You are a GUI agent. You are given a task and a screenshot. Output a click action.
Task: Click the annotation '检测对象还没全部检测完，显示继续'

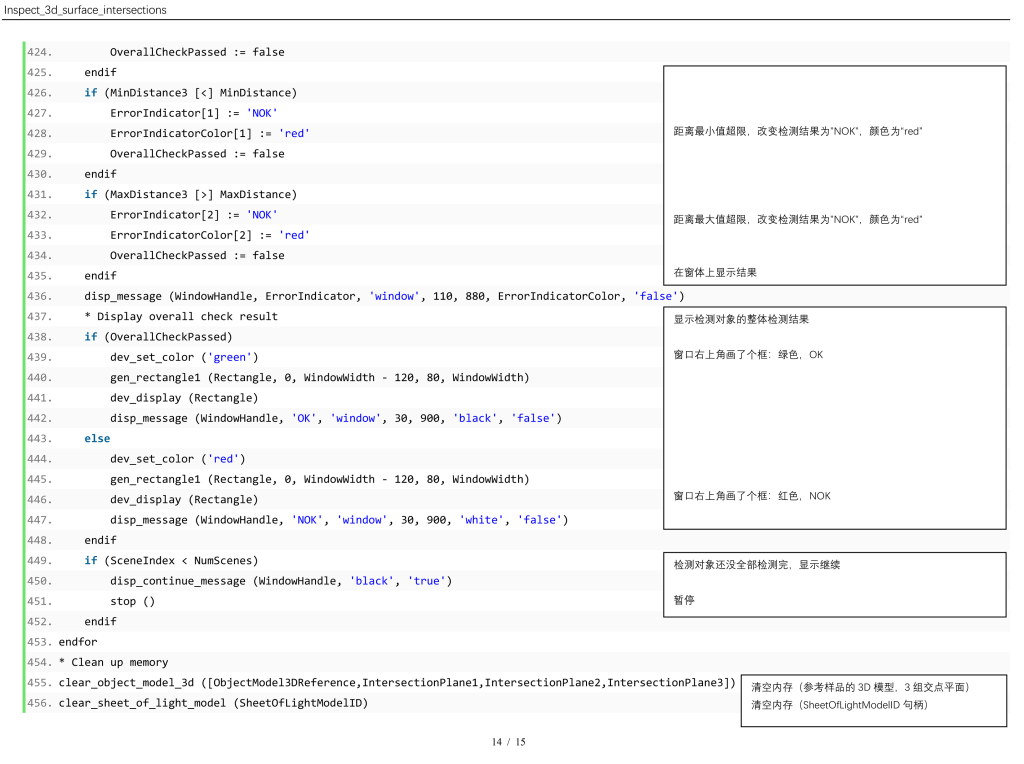[756, 565]
